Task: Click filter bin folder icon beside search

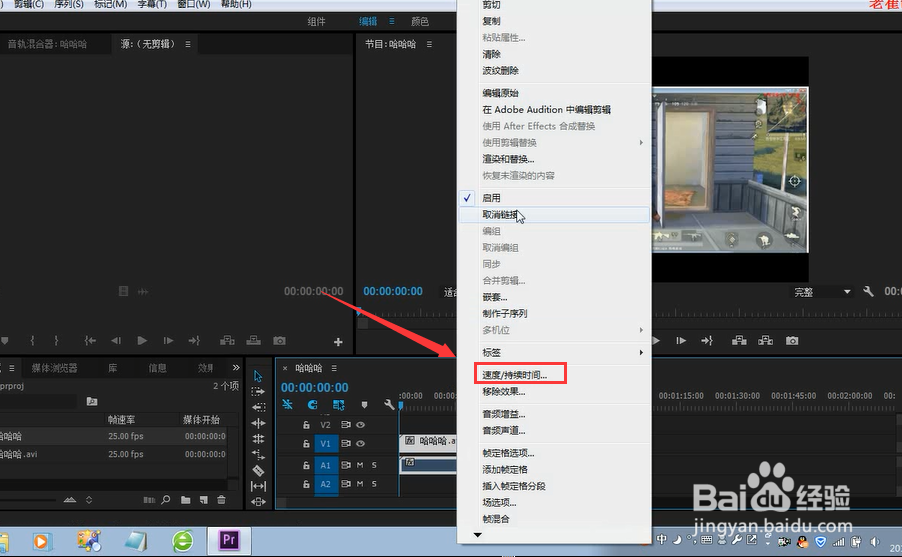Action: click(92, 401)
